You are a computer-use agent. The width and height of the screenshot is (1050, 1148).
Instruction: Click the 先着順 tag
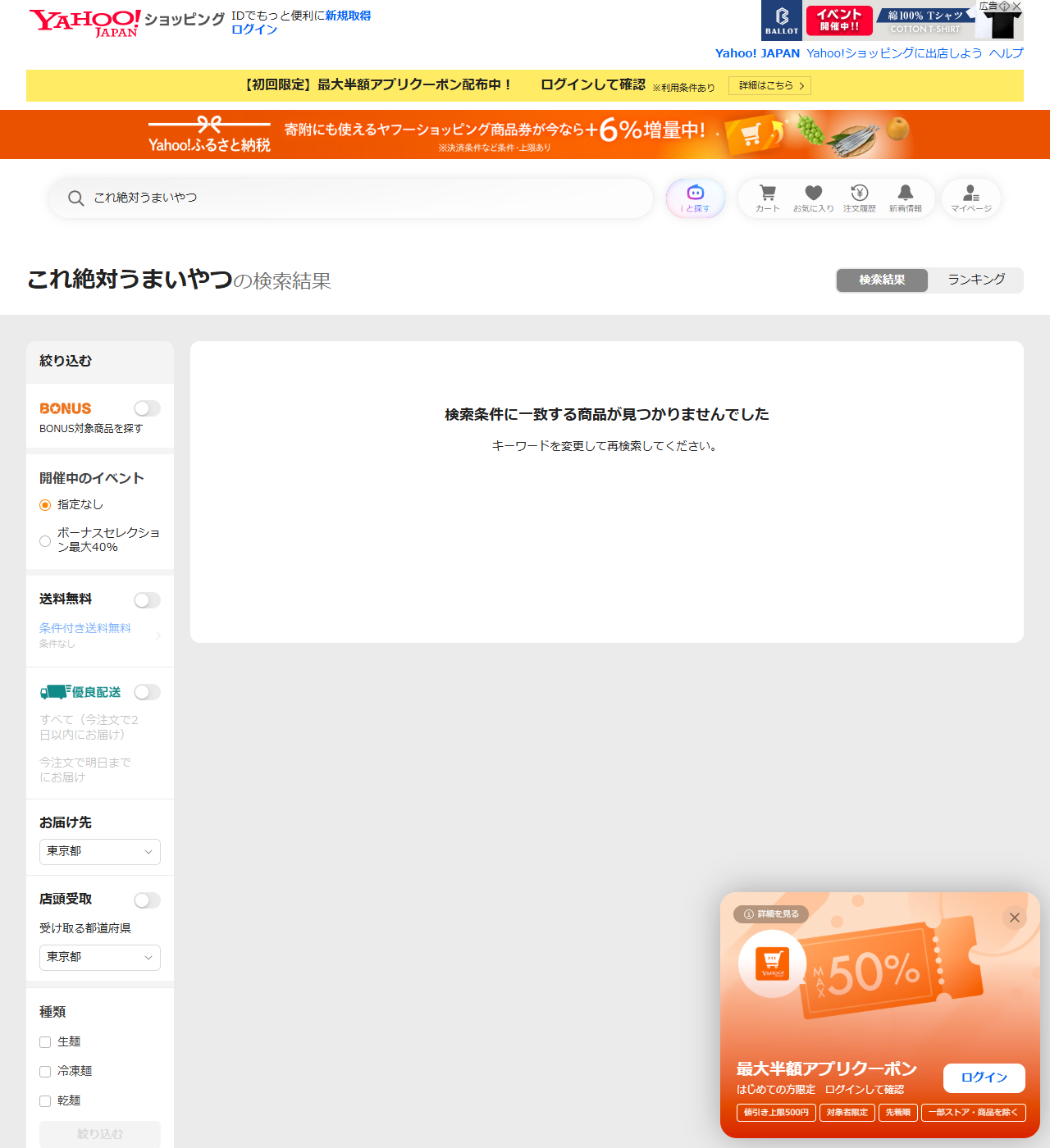pos(898,1113)
